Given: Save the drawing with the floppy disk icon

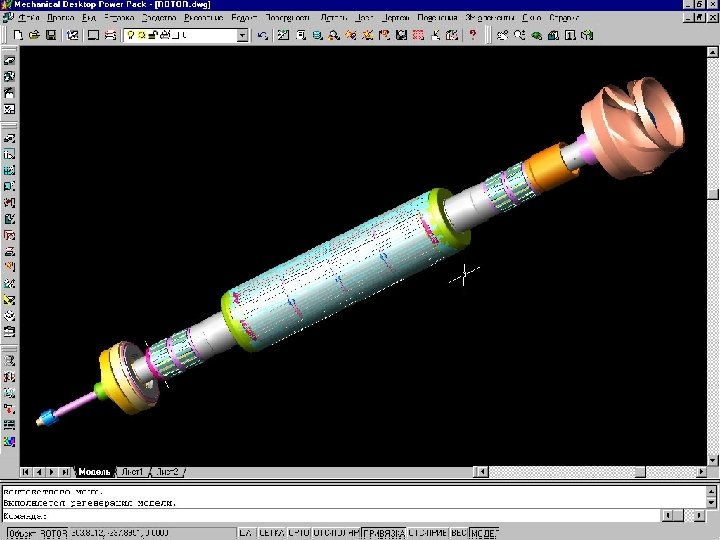Looking at the screenshot, I should point(51,35).
